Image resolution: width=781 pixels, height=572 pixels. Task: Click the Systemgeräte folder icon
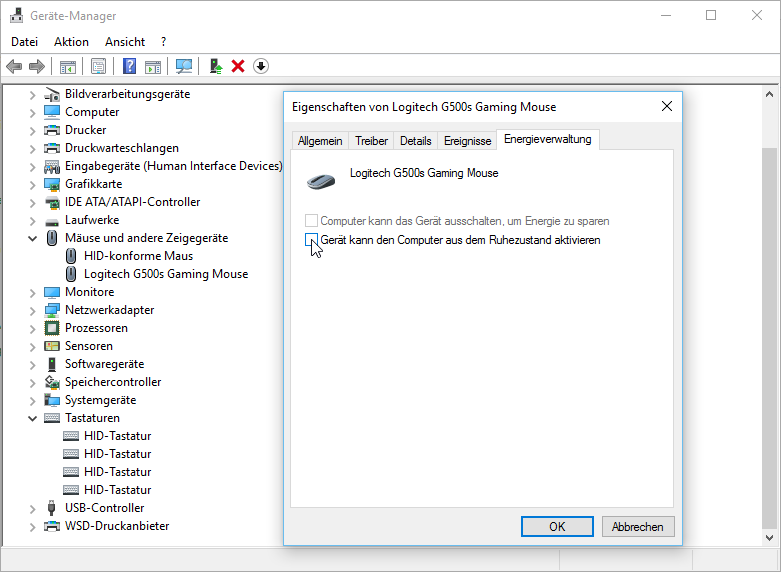[x=52, y=400]
